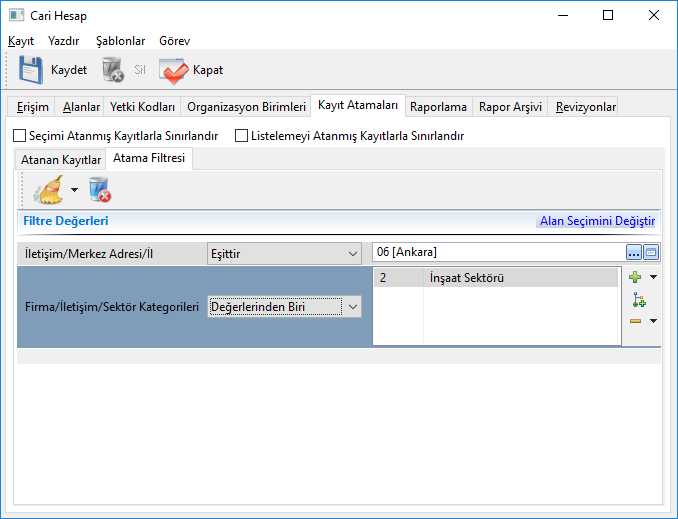The image size is (678, 519).
Task: Click the recycle bin remove filter icon
Action: pos(99,189)
